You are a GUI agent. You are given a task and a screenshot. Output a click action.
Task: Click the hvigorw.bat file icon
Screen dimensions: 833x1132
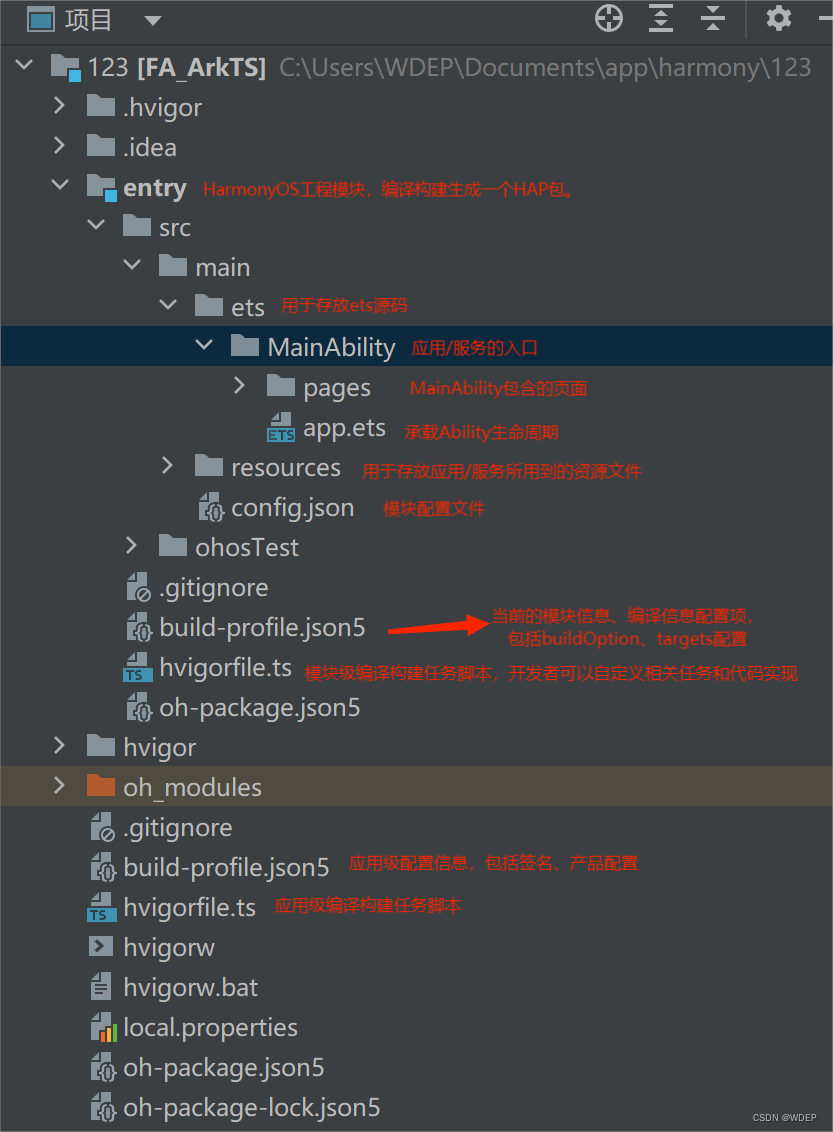click(x=101, y=987)
